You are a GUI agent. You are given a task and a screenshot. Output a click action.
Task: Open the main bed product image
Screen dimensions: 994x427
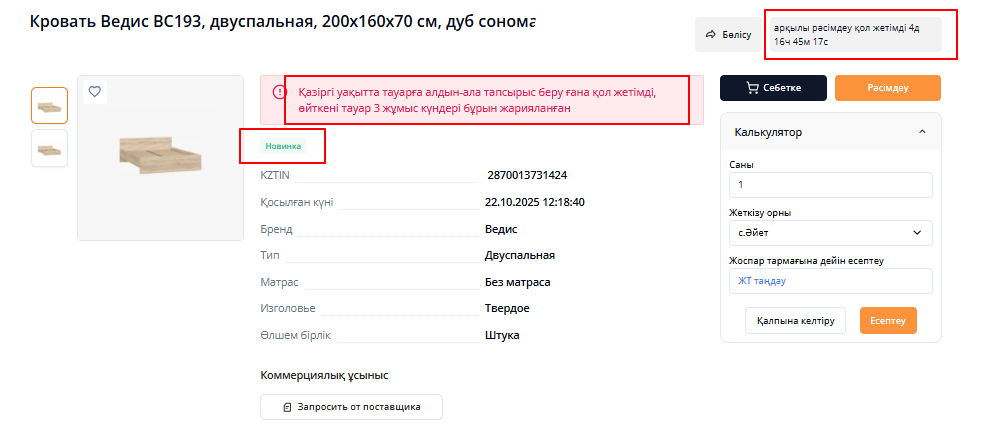coord(160,158)
